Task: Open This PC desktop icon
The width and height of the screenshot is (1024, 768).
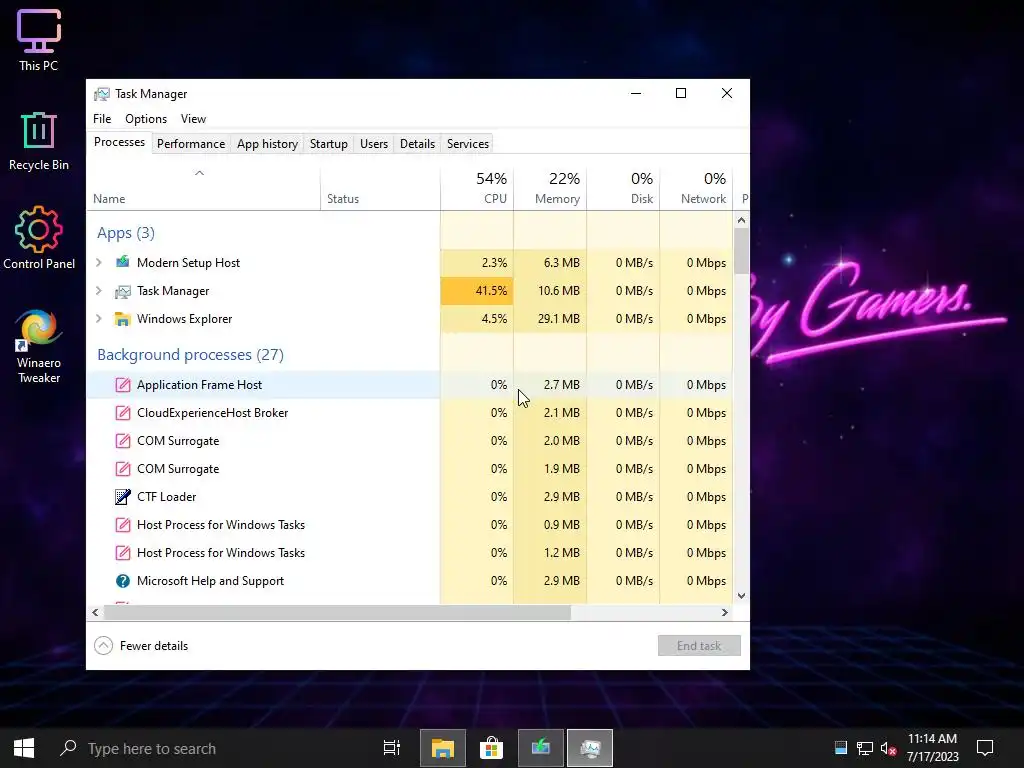Action: (39, 40)
